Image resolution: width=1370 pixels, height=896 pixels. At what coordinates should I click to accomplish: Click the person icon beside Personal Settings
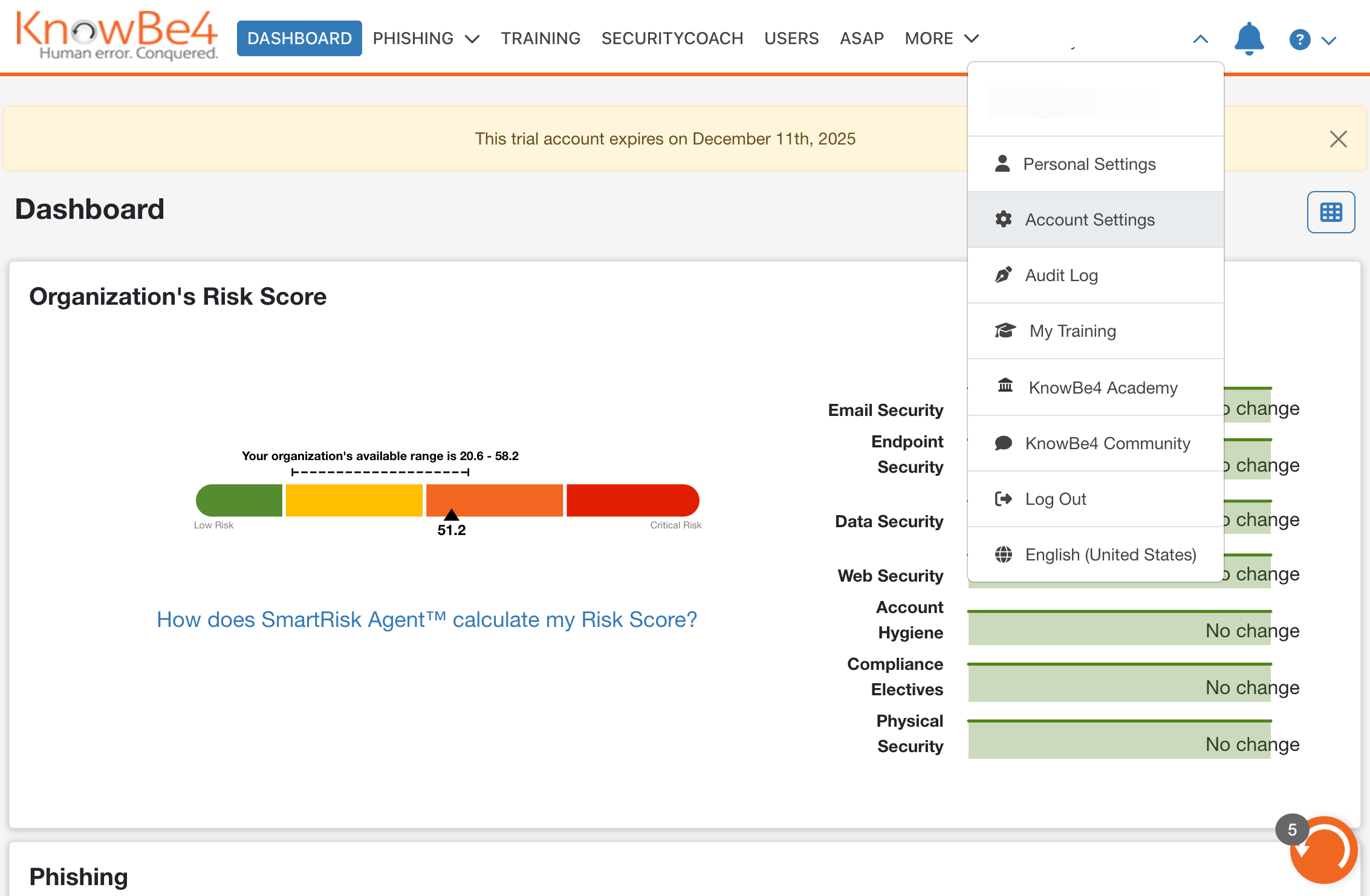click(x=1002, y=164)
